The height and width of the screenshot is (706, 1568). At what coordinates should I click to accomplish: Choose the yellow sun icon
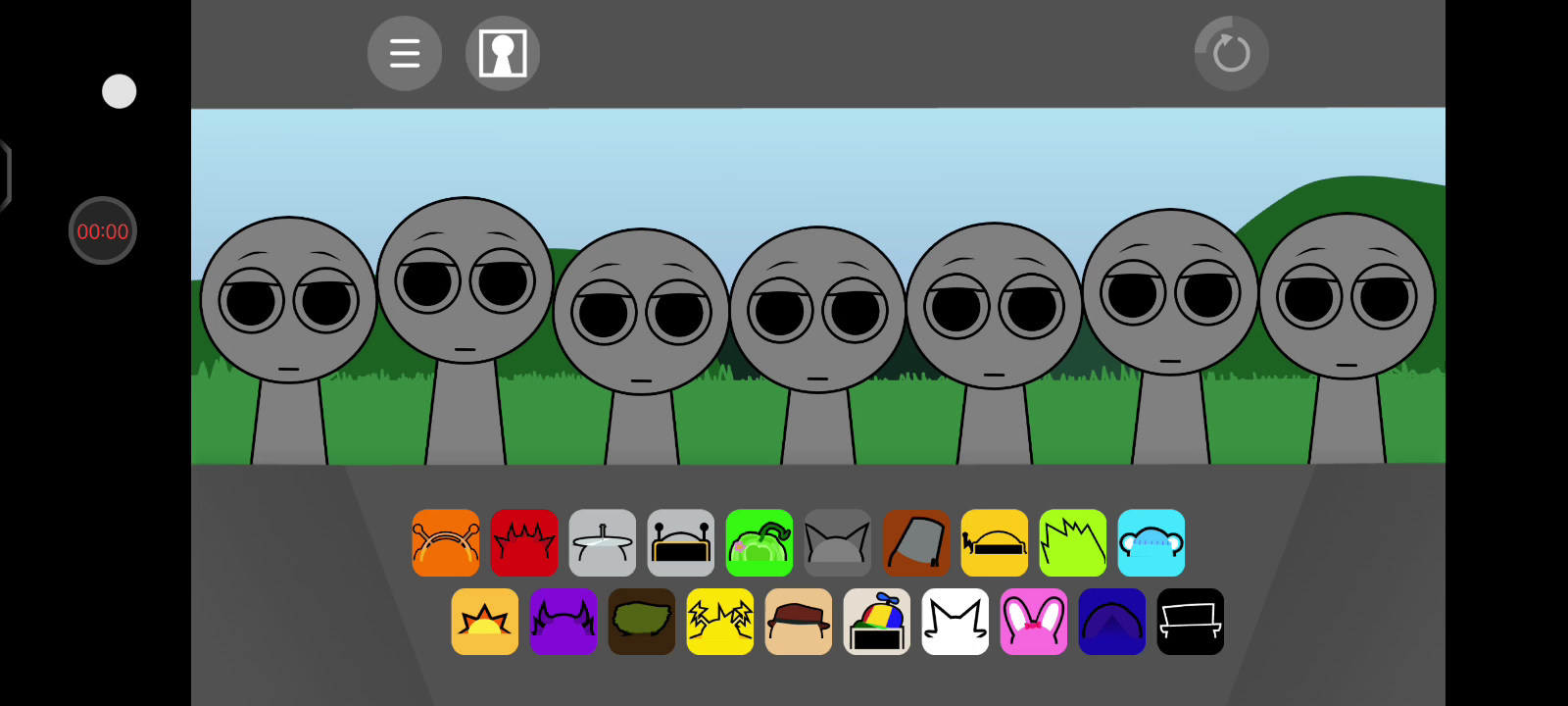click(x=485, y=622)
